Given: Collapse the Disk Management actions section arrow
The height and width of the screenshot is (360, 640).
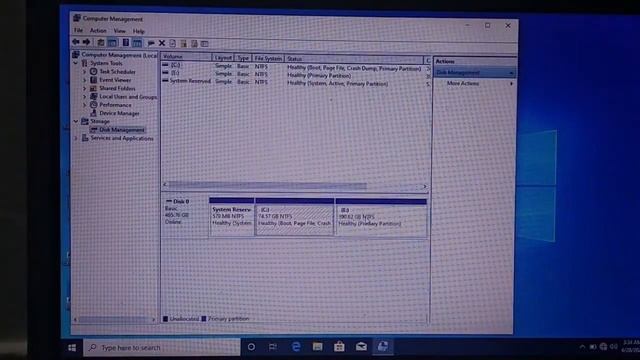Looking at the screenshot, I should coord(511,73).
